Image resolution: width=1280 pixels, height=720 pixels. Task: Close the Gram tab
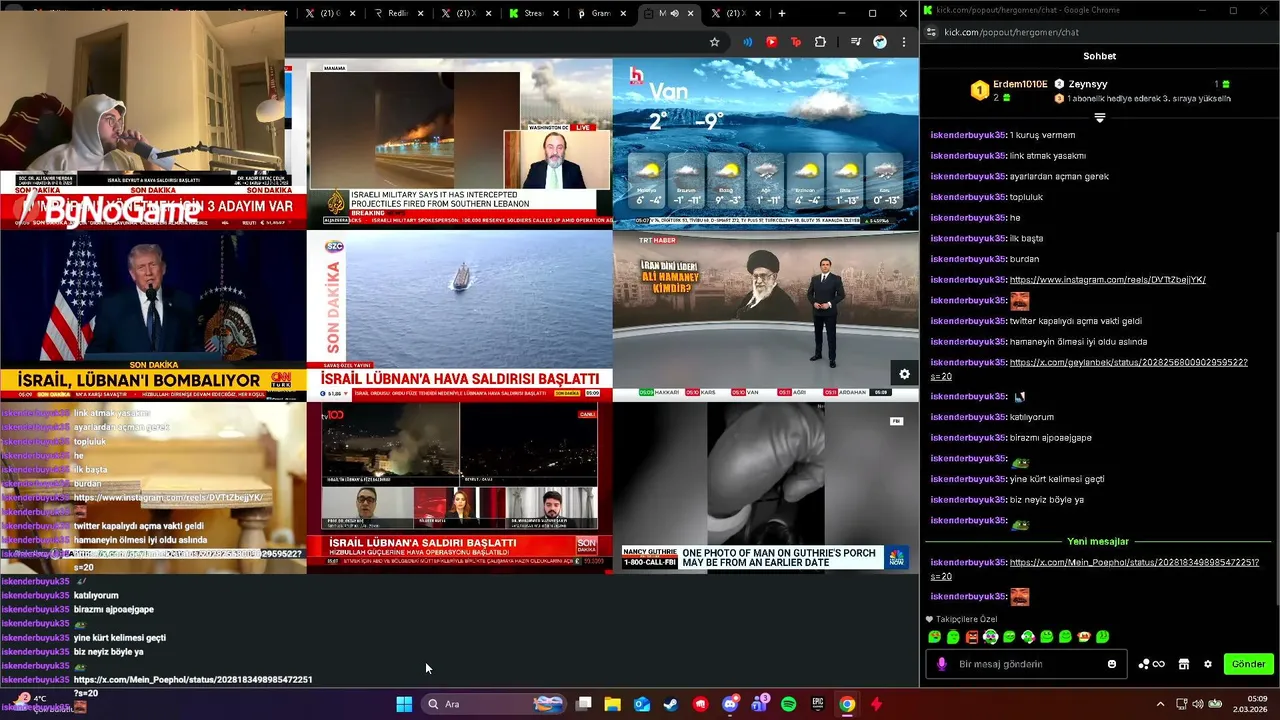click(624, 13)
